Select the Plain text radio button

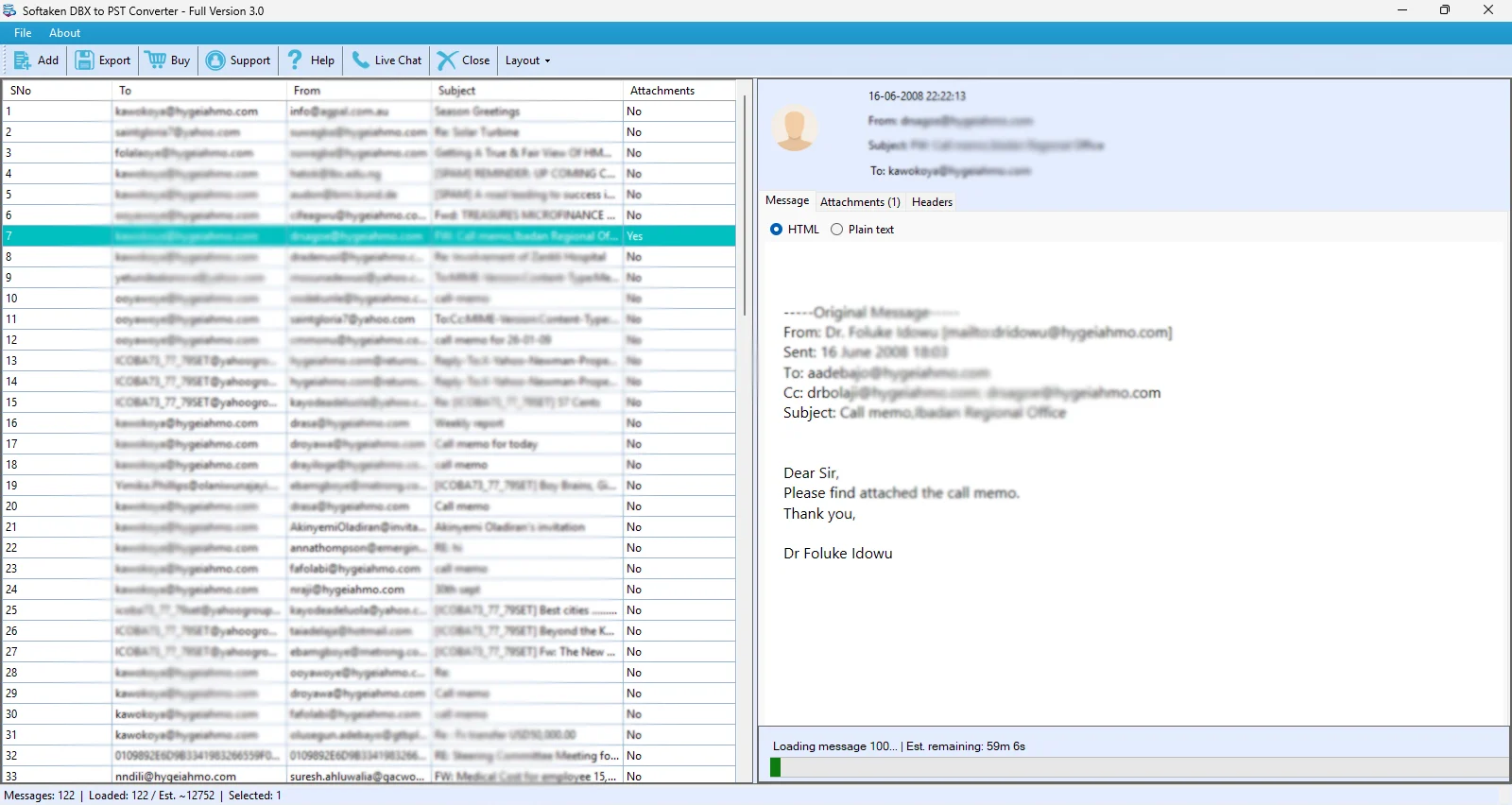point(836,230)
